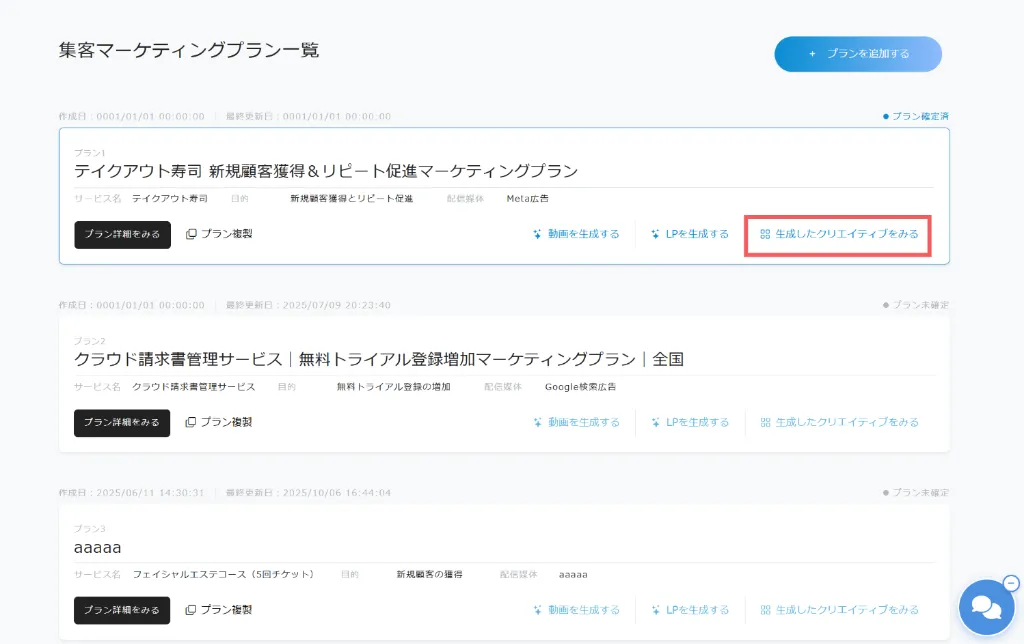Open plan details for テイクアウト寿司 plan
Viewport: 1024px width, 644px height.
122,234
